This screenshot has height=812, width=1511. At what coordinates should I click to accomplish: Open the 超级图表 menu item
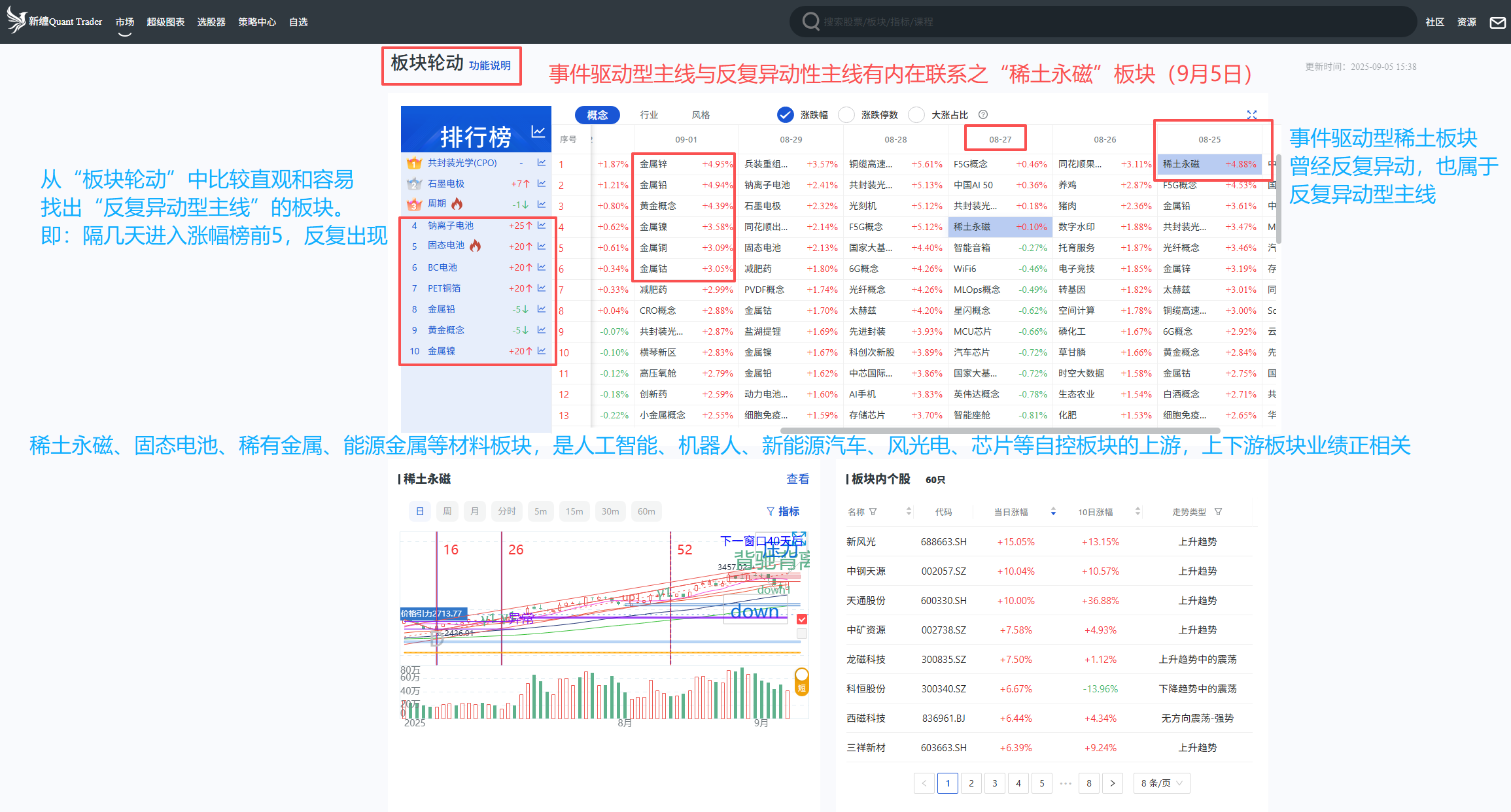165,22
